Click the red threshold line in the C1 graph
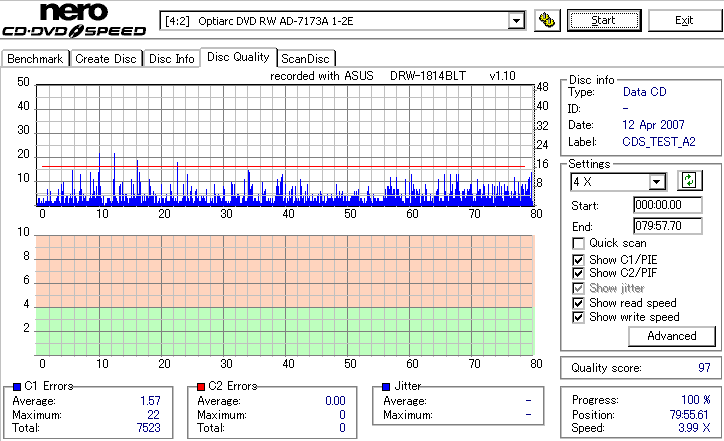The height and width of the screenshot is (441, 724). tap(284, 166)
